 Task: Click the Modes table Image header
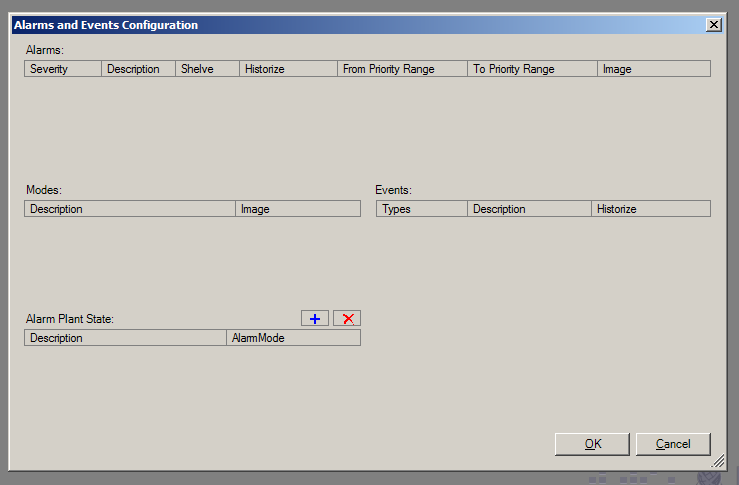tap(298, 209)
